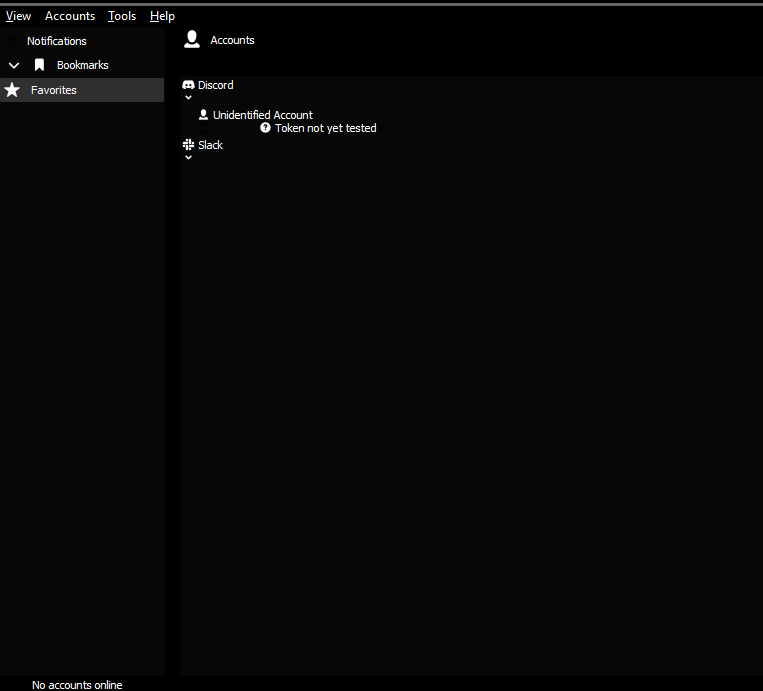Click the Discord logo icon
The image size is (763, 691).
[x=188, y=85]
